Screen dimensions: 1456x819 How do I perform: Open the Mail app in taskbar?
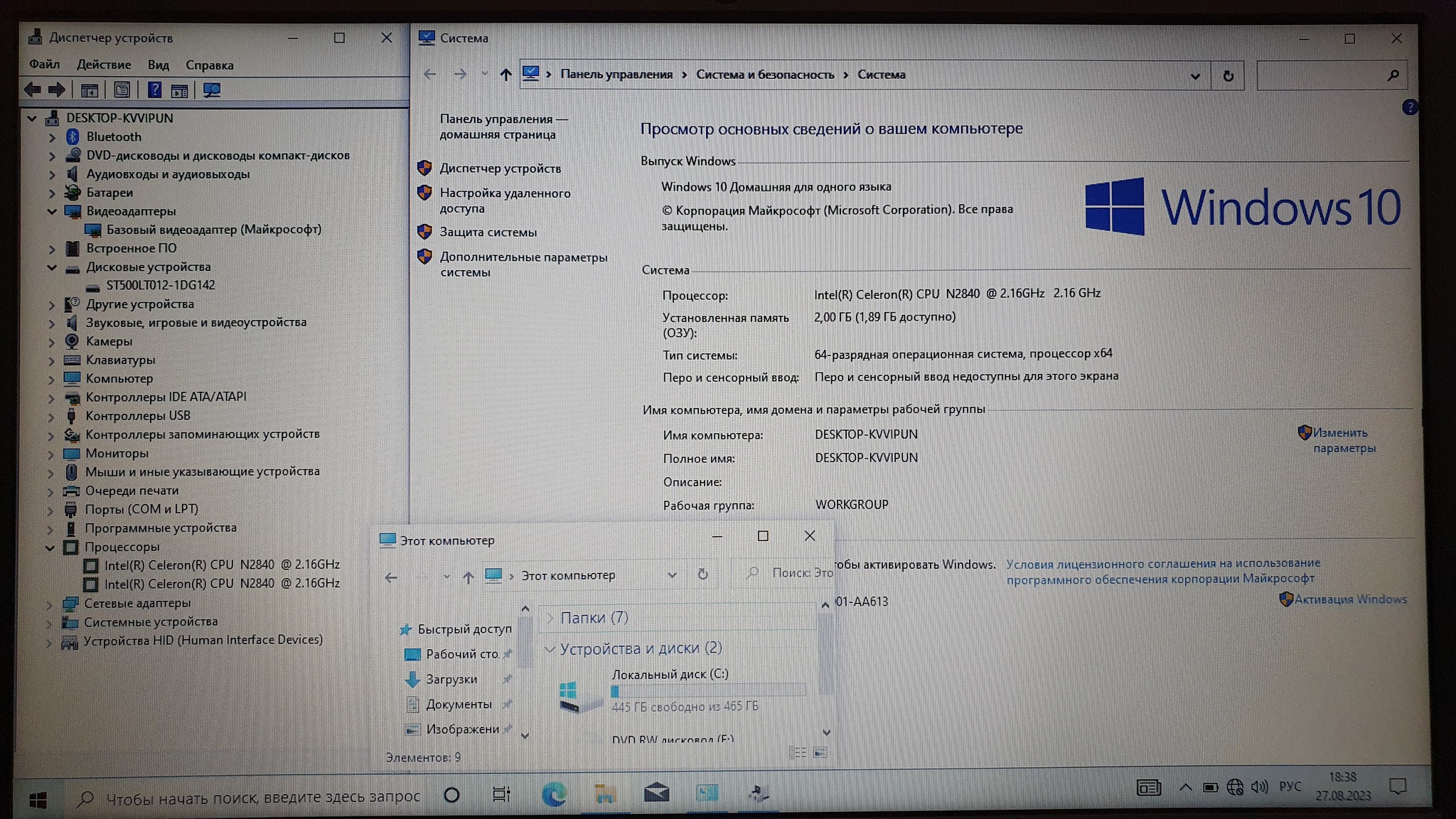(x=656, y=793)
